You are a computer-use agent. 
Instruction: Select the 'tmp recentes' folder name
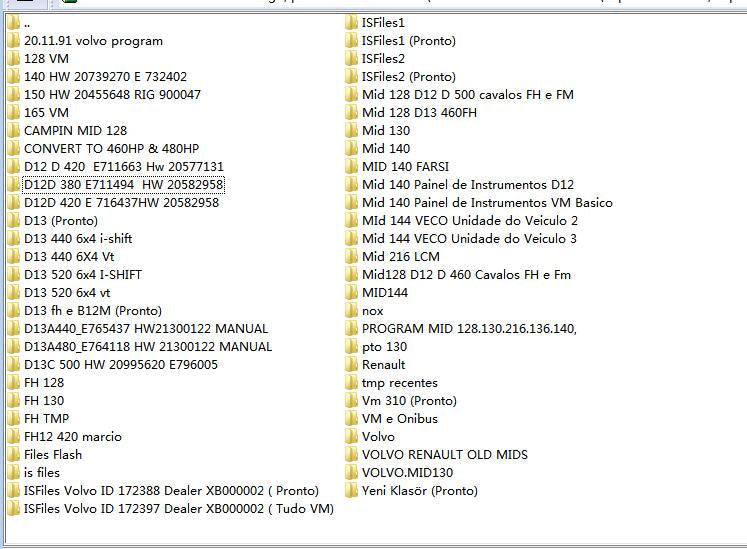(399, 383)
